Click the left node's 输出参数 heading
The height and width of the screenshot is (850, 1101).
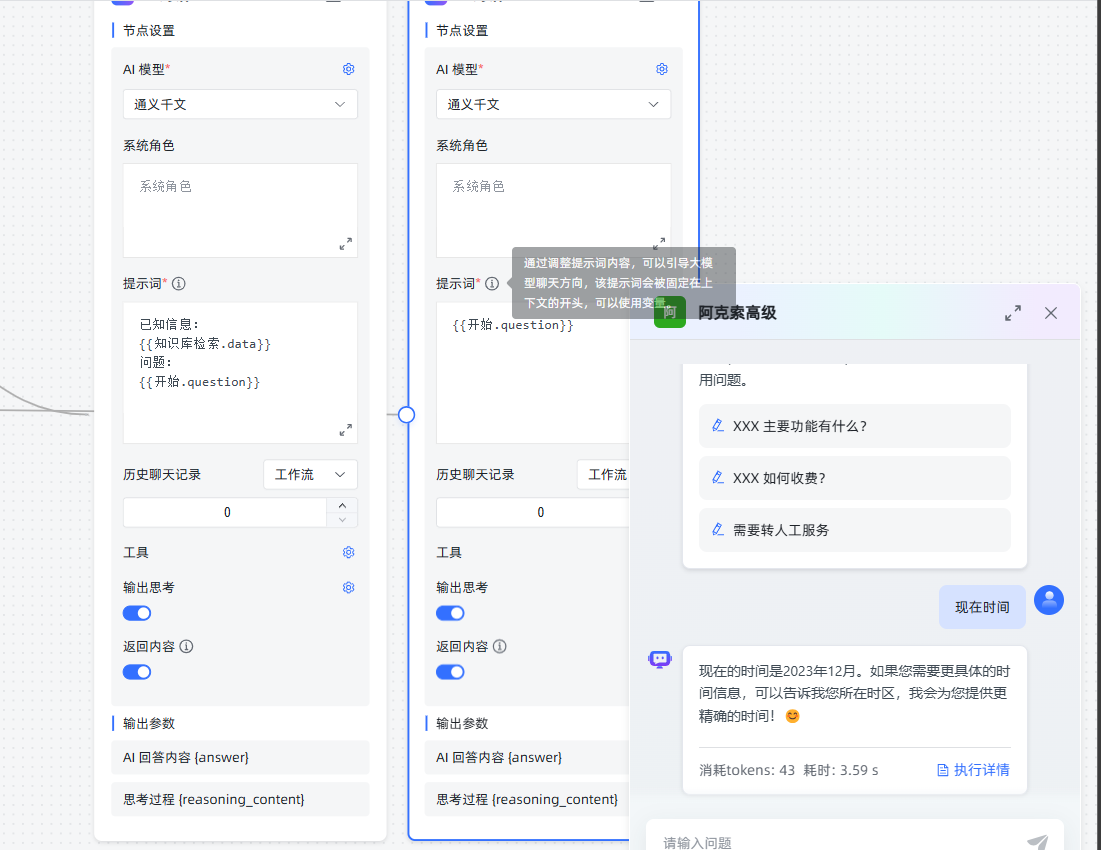pyautogui.click(x=149, y=724)
